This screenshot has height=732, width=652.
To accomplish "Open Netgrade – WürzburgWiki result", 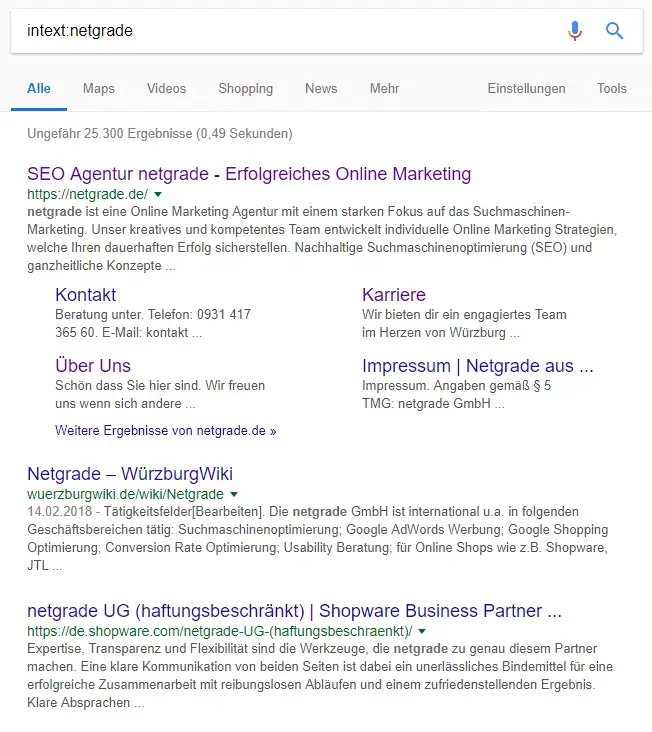I will click(130, 474).
